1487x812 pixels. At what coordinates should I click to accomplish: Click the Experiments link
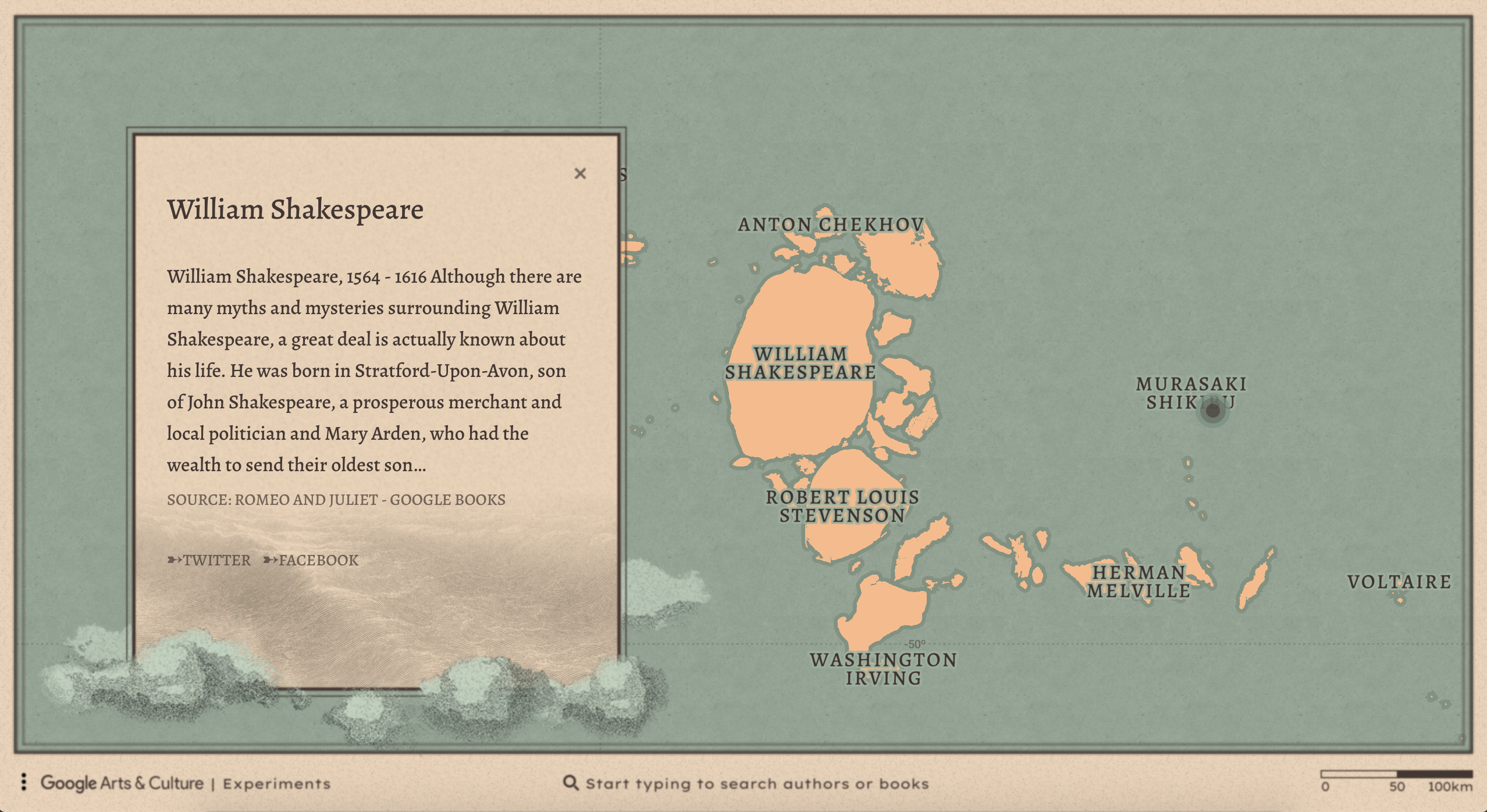click(x=277, y=784)
